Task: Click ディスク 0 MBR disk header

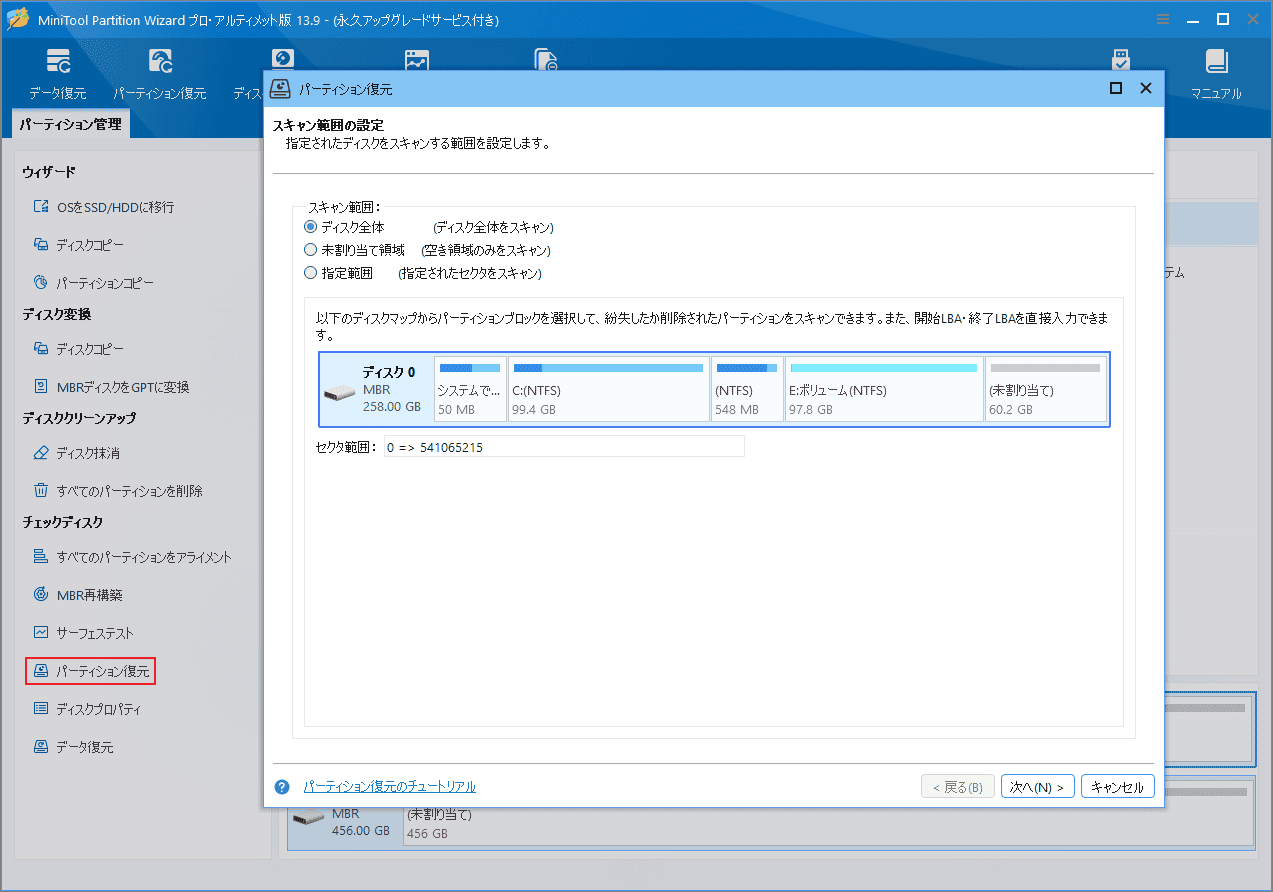Action: click(375, 389)
